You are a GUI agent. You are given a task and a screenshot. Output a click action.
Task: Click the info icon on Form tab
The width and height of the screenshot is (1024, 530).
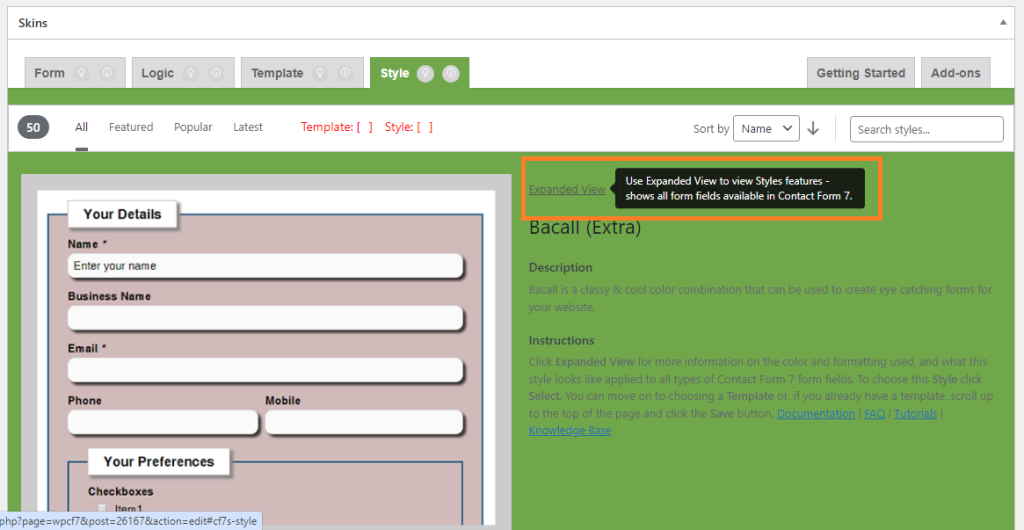[x=107, y=73]
